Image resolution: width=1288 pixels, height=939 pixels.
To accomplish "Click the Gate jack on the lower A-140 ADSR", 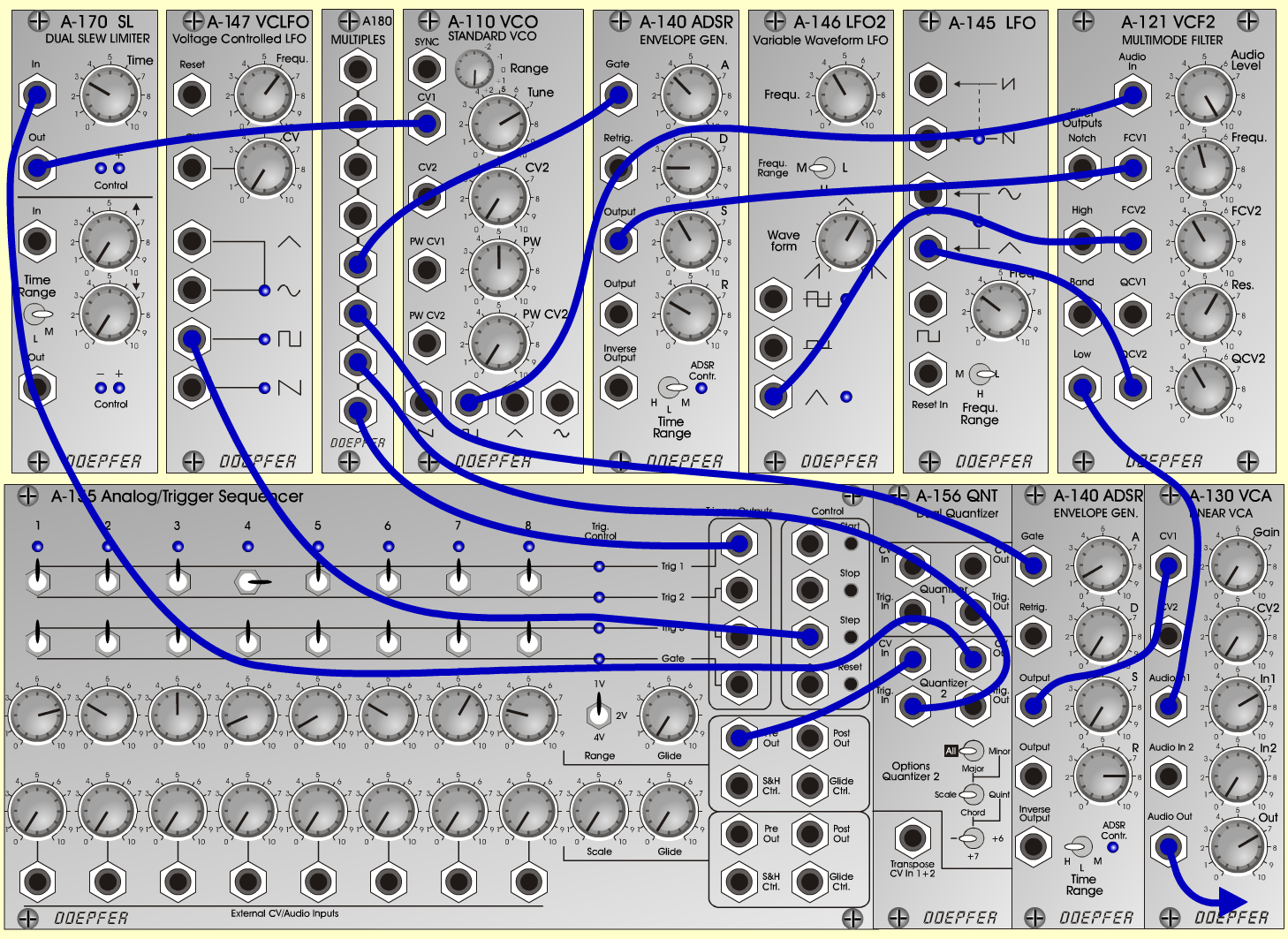I will [x=1033, y=565].
